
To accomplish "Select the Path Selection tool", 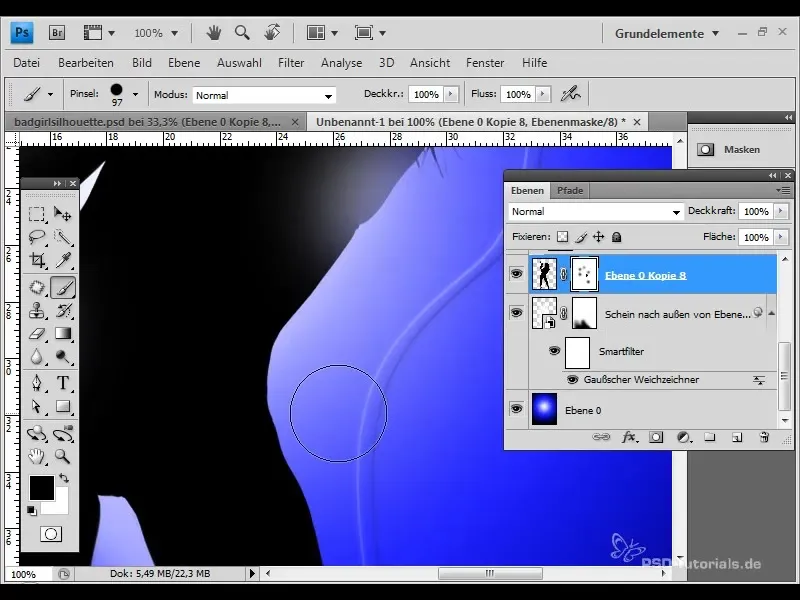I will pos(37,406).
